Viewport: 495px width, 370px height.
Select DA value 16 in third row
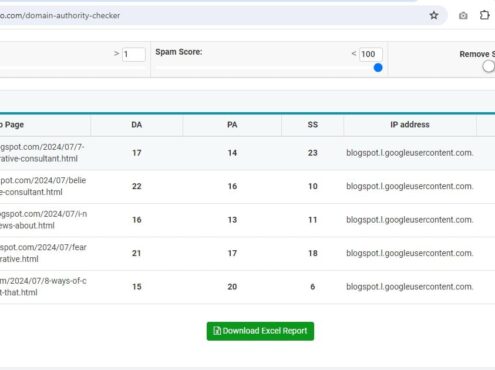(137, 220)
